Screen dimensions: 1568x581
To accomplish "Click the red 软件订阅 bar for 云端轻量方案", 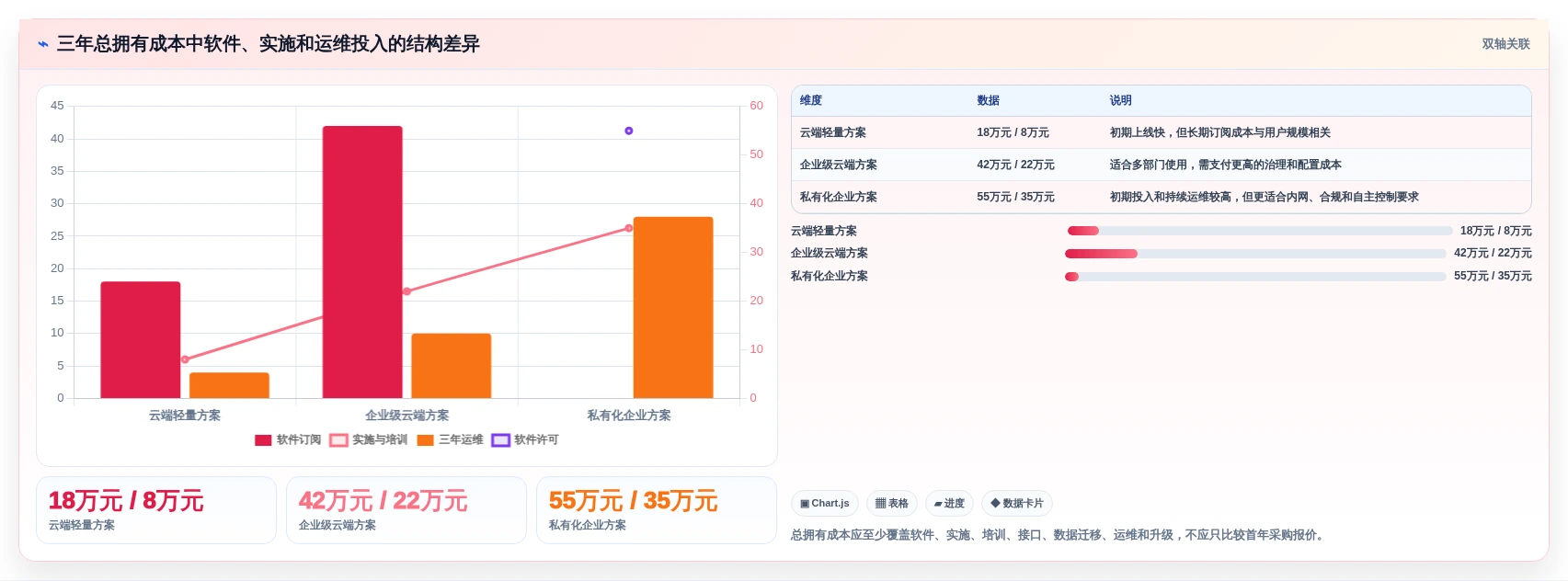I will pyautogui.click(x=141, y=340).
